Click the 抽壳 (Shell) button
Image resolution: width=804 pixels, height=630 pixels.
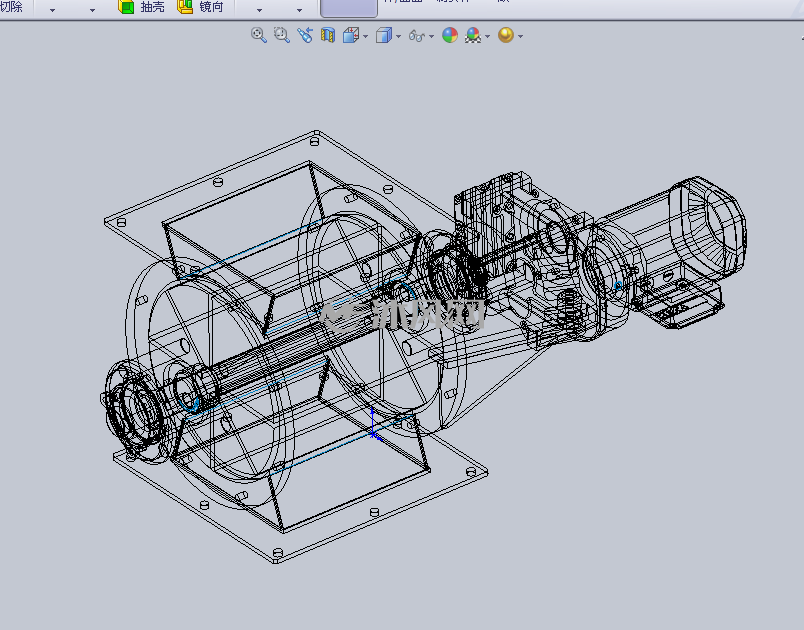(142, 7)
